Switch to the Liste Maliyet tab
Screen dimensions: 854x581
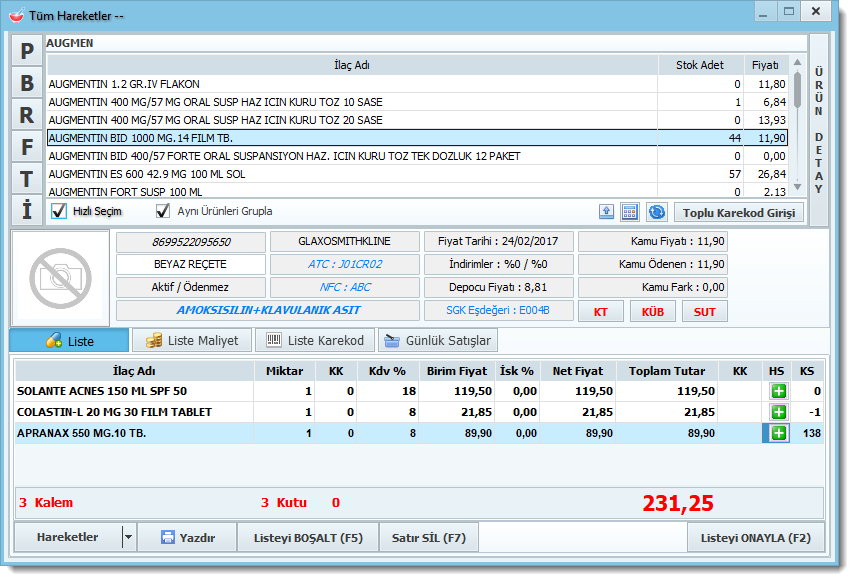pos(192,341)
